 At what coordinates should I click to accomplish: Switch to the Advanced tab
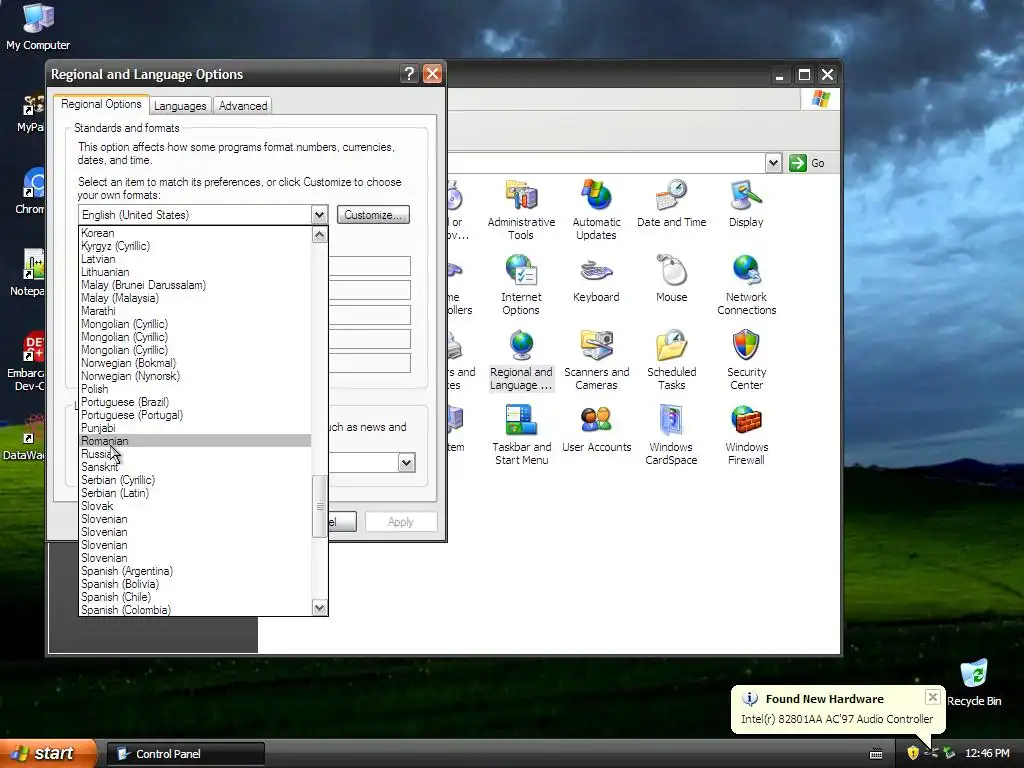(243, 106)
